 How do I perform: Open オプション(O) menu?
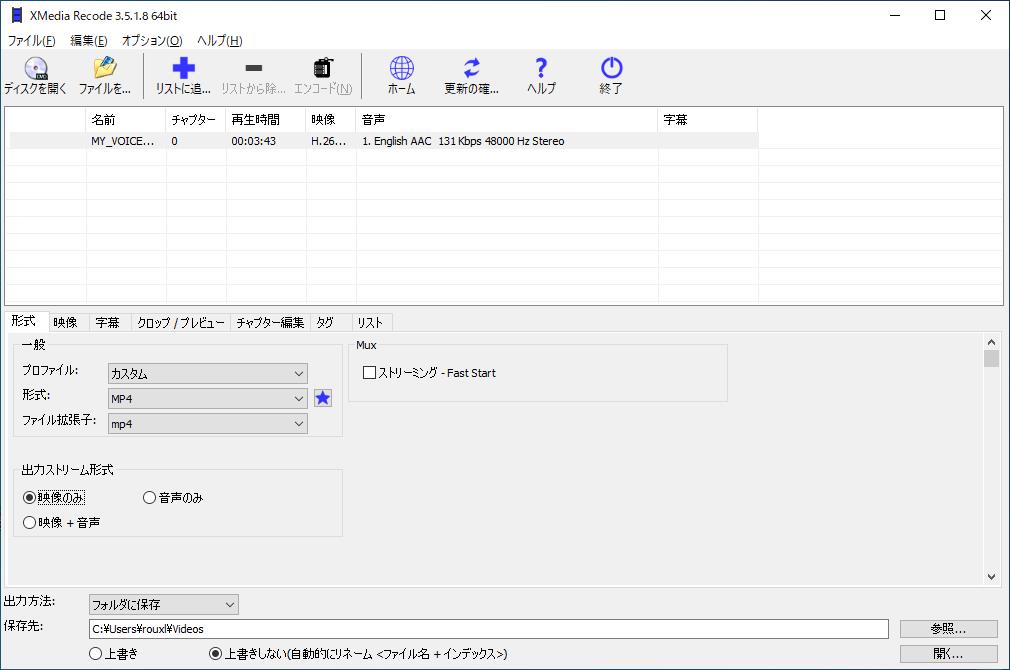click(153, 41)
